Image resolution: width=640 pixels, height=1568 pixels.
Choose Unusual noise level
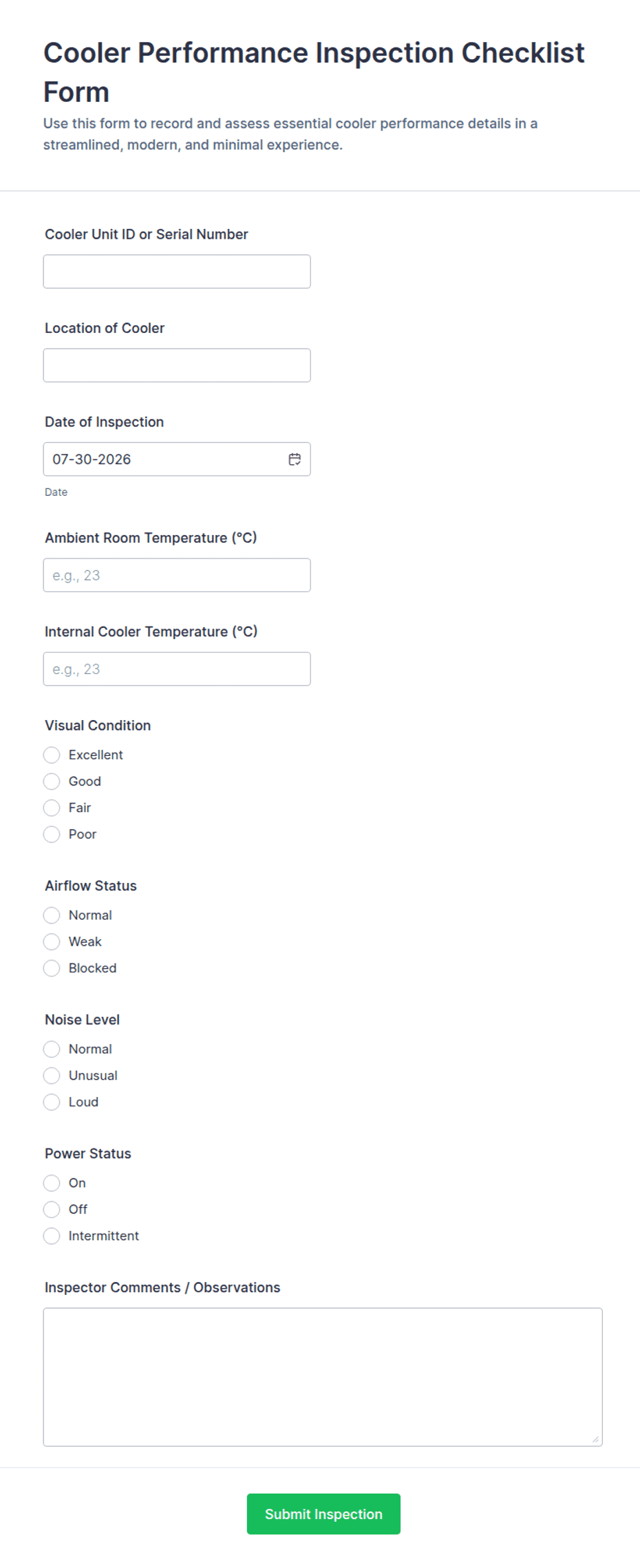pos(52,1076)
